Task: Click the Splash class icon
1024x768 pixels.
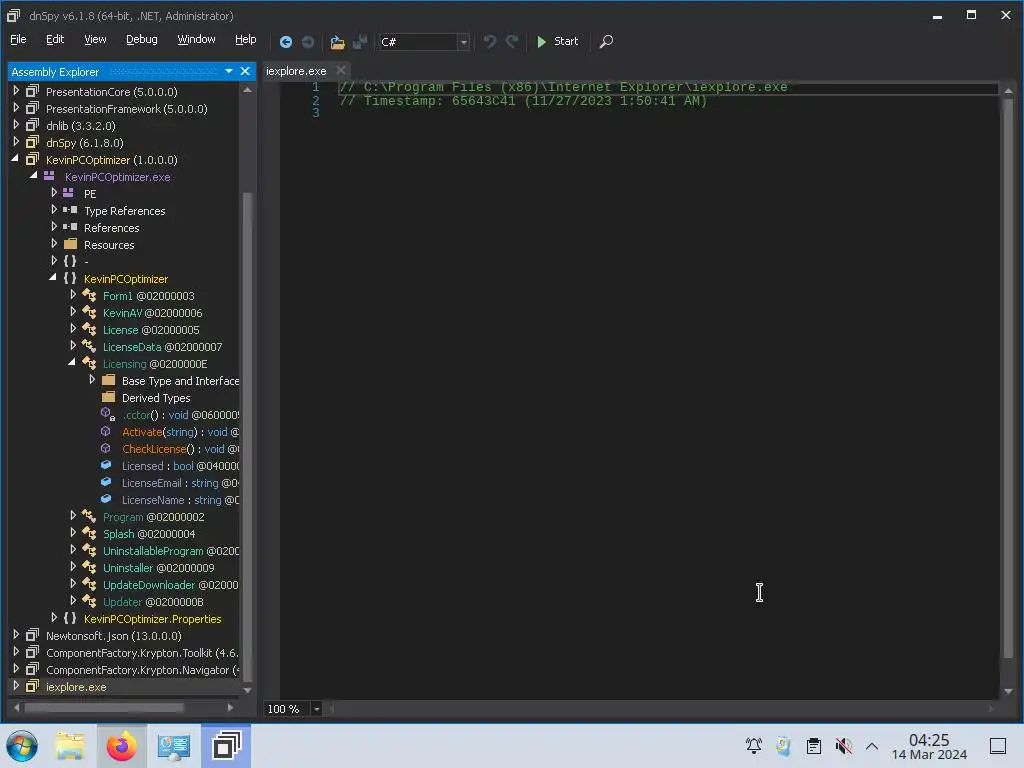Action: click(89, 534)
